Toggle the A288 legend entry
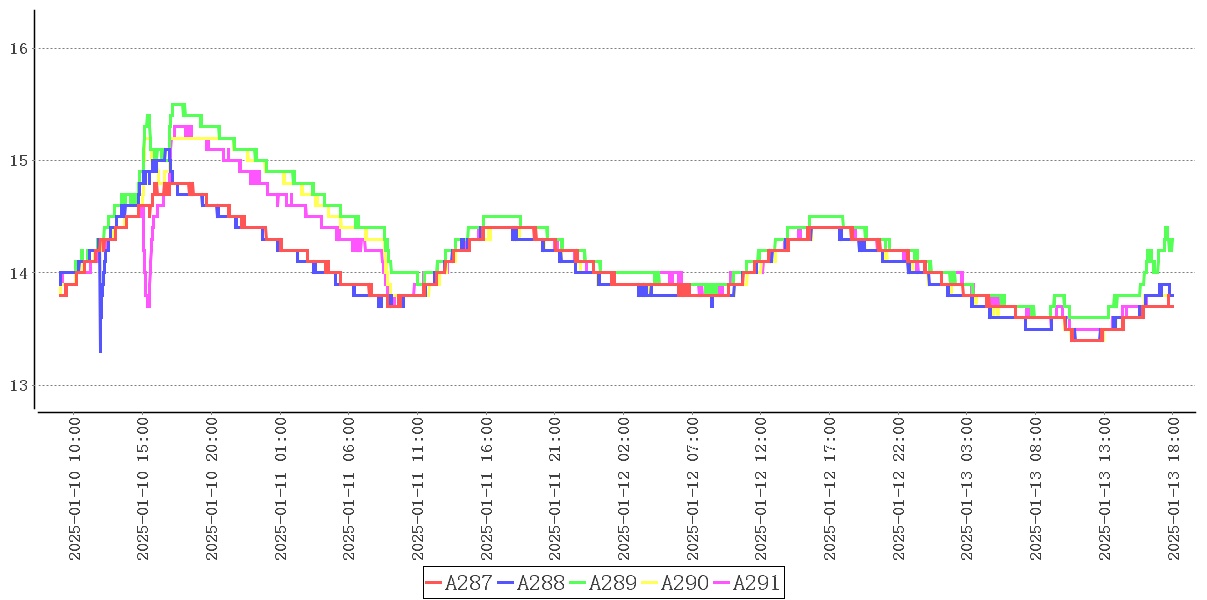1207x600 pixels. click(x=540, y=583)
